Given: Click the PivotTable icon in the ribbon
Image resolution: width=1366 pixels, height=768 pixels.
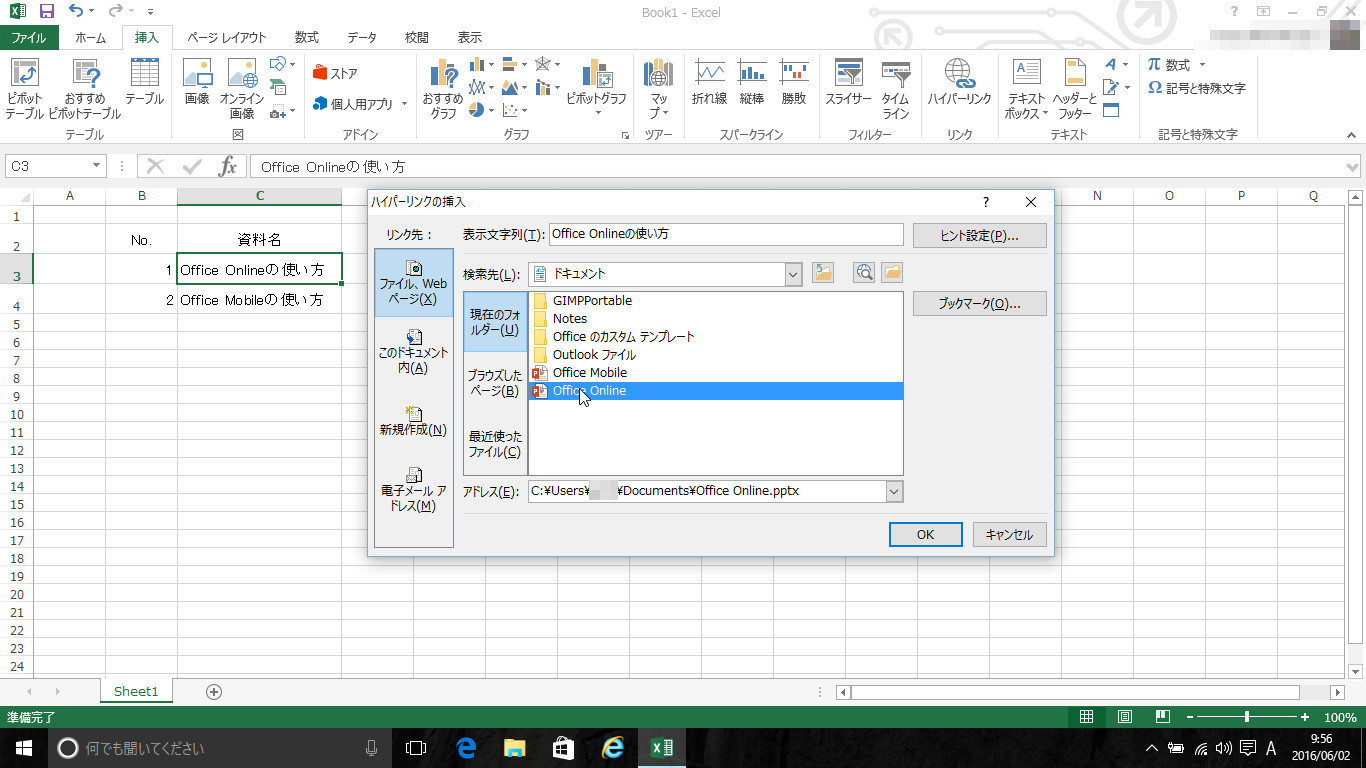Looking at the screenshot, I should [x=24, y=89].
